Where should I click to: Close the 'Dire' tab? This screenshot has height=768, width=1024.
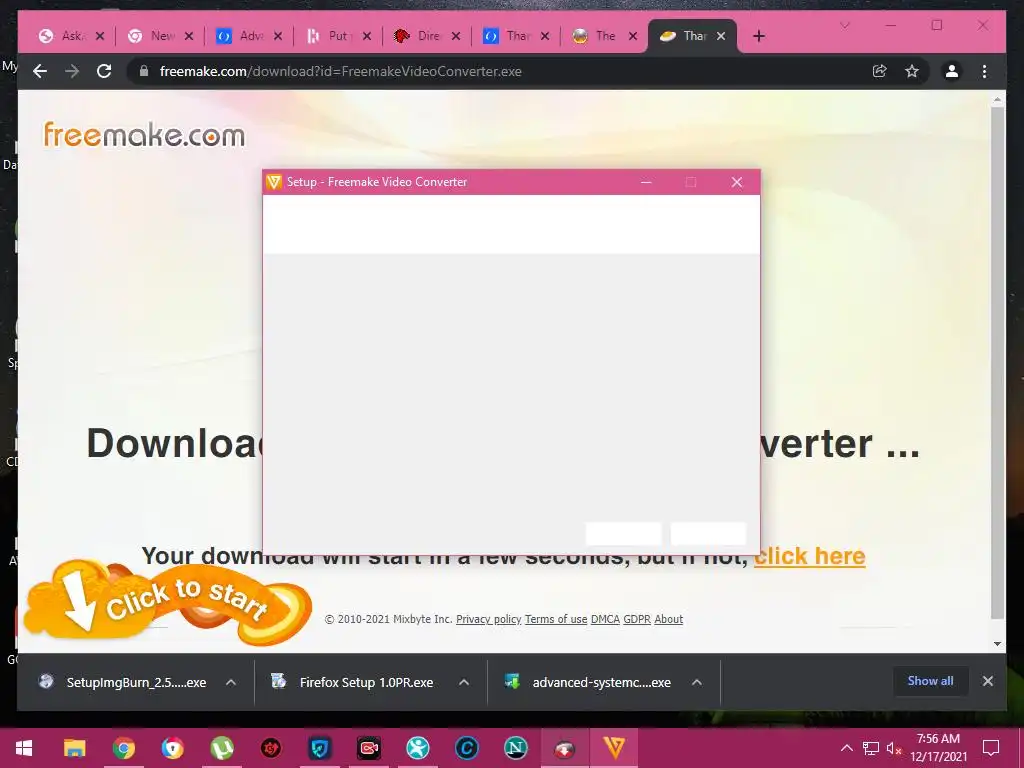pyautogui.click(x=456, y=37)
